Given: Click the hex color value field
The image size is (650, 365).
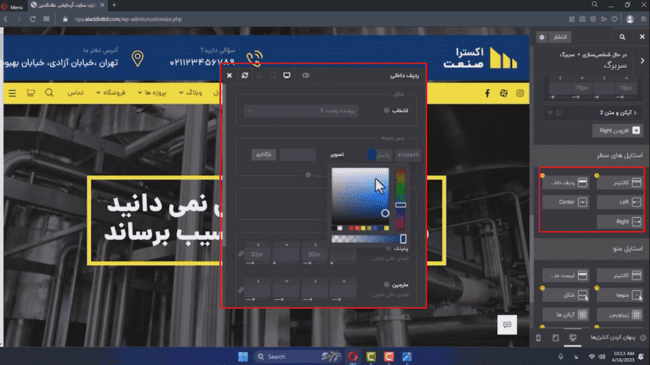Looking at the screenshot, I should tap(408, 155).
